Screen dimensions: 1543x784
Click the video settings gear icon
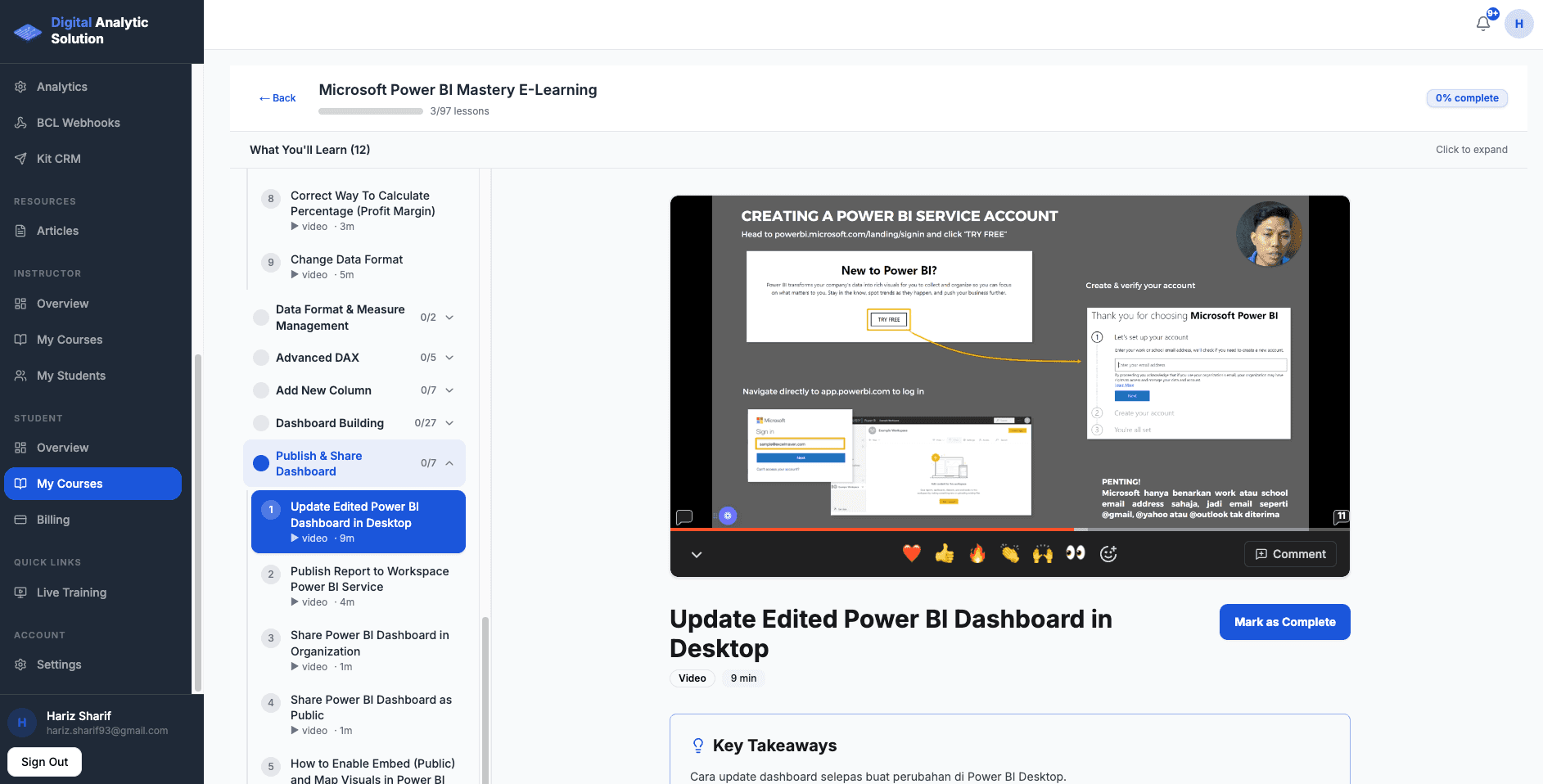pyautogui.click(x=728, y=516)
